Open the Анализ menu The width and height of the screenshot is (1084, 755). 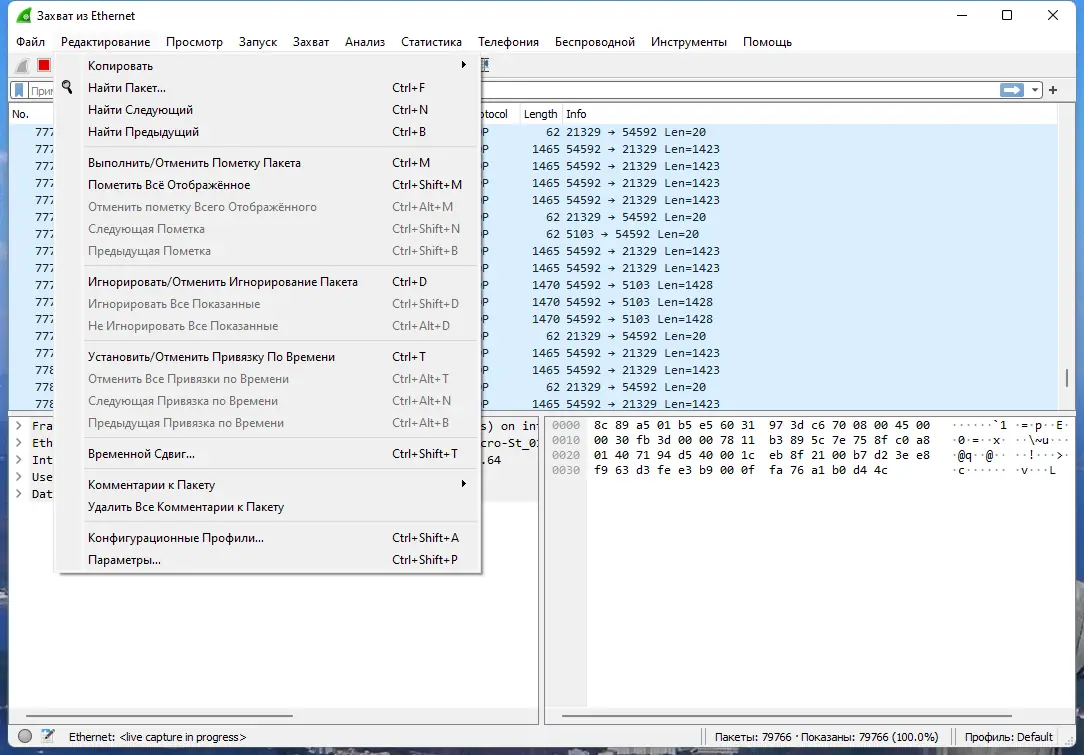click(365, 42)
